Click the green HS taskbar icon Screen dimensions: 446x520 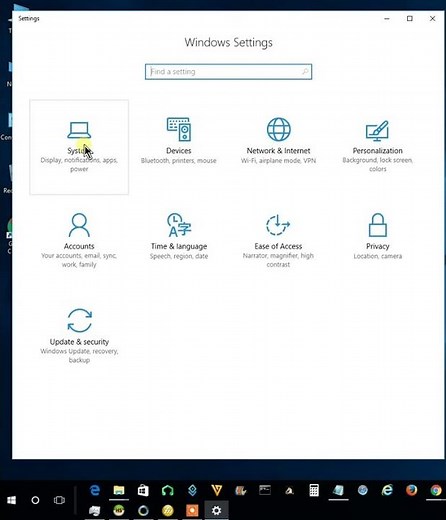point(119,510)
